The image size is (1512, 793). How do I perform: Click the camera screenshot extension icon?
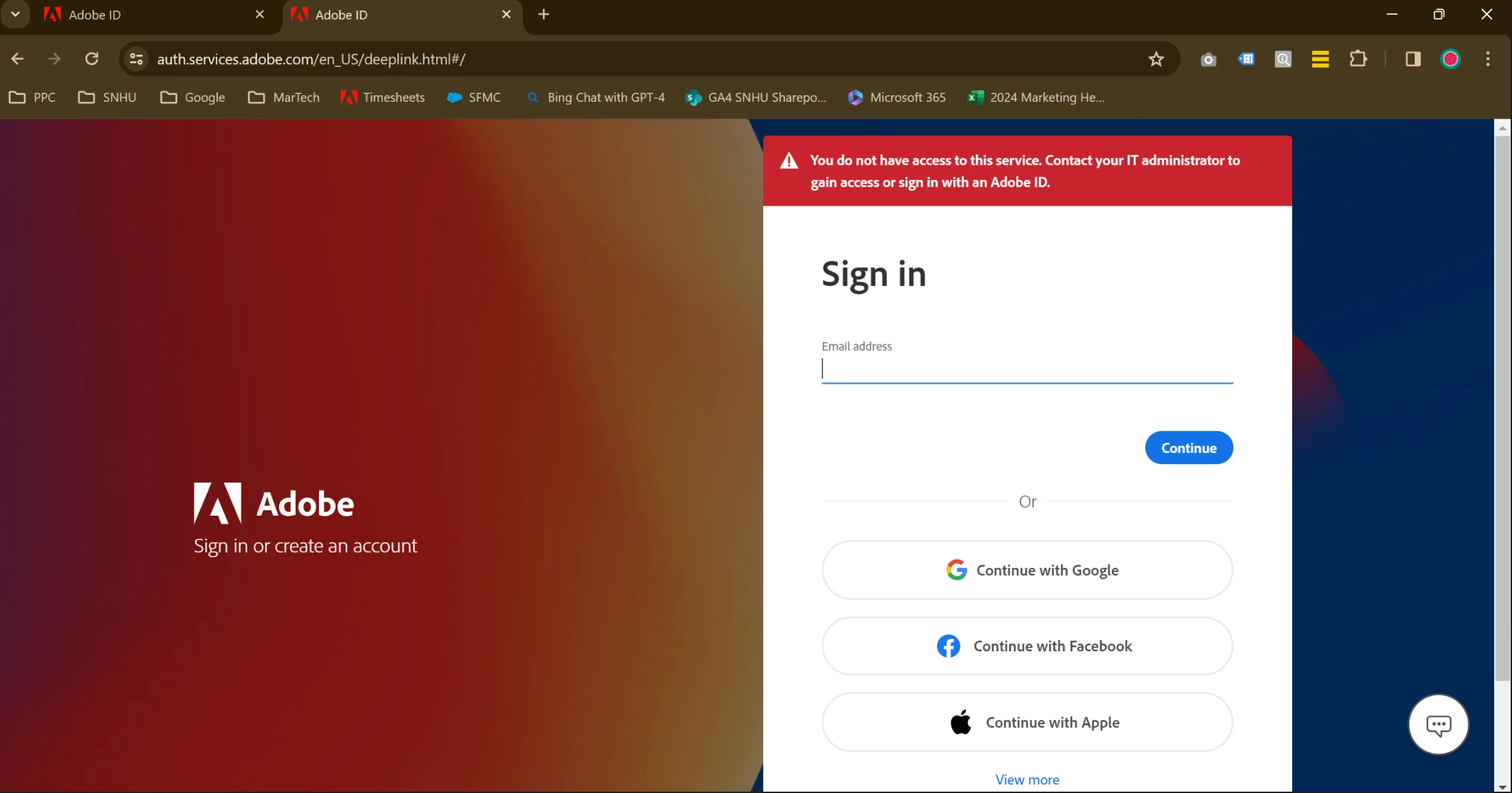[x=1208, y=60]
